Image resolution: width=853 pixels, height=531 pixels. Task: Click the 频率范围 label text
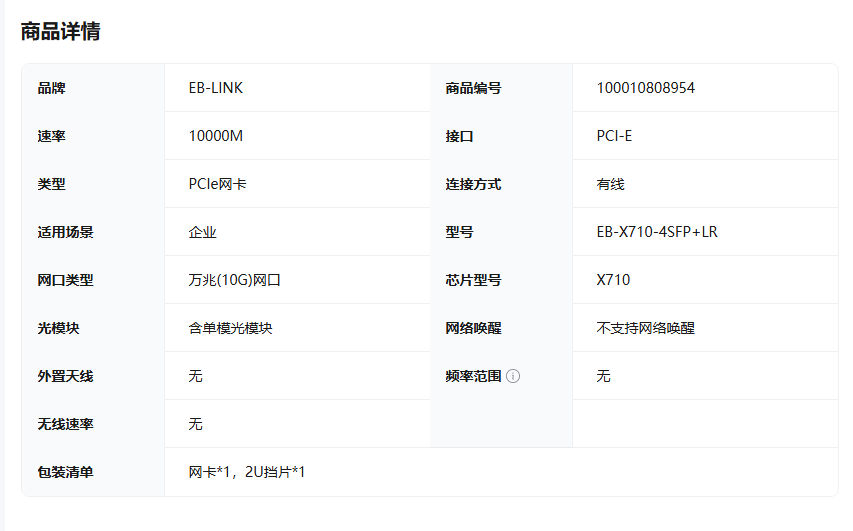[473, 376]
